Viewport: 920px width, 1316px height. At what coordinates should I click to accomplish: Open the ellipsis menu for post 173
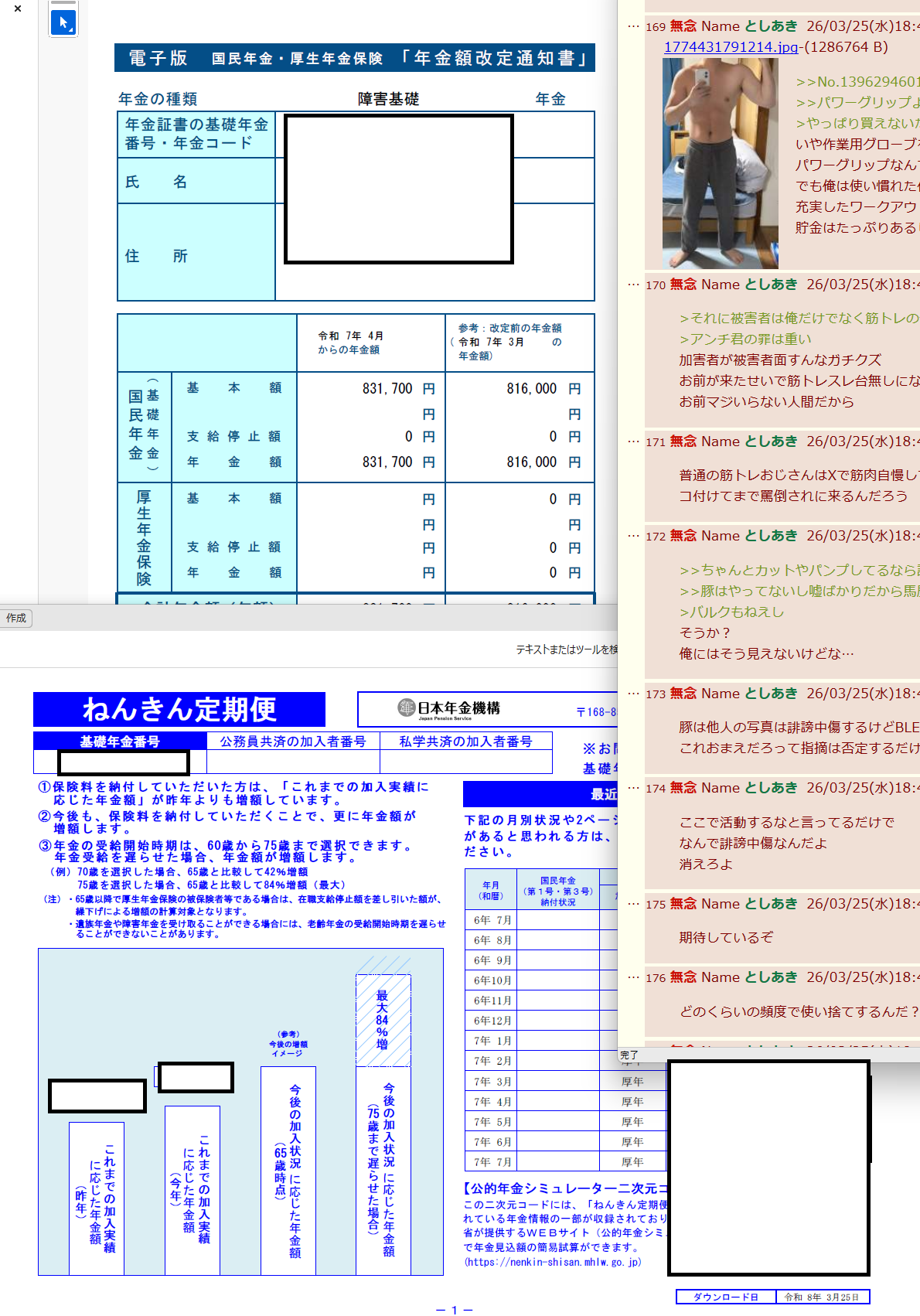pyautogui.click(x=632, y=694)
